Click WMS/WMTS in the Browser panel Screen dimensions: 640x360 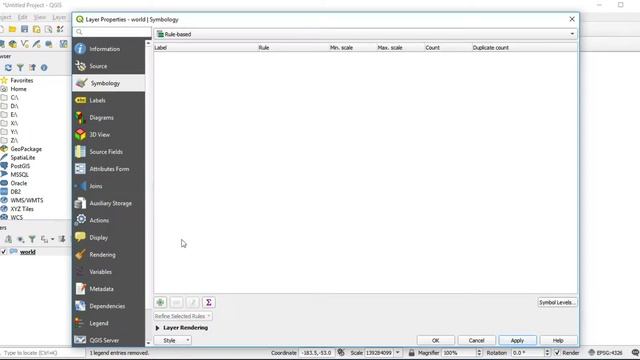(x=27, y=200)
